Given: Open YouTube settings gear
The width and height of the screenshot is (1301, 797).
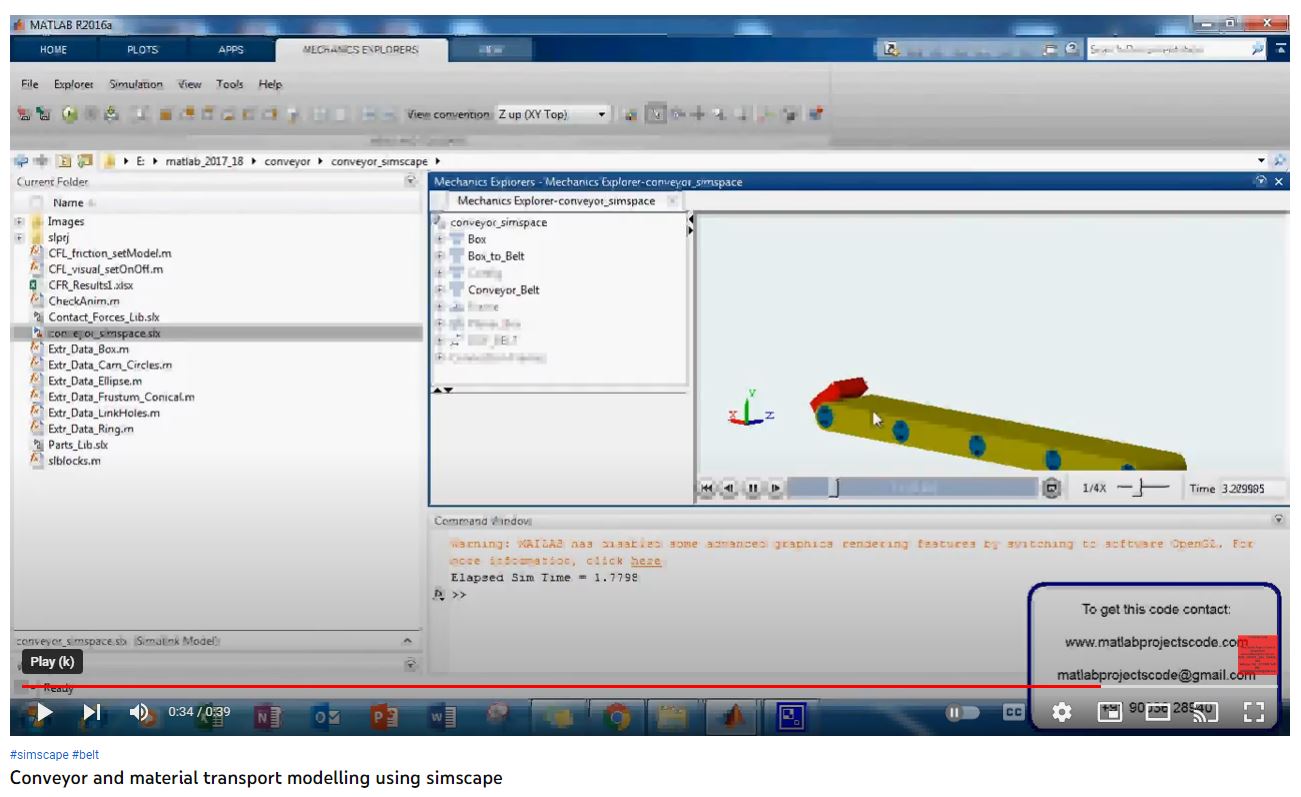Looking at the screenshot, I should click(1061, 712).
